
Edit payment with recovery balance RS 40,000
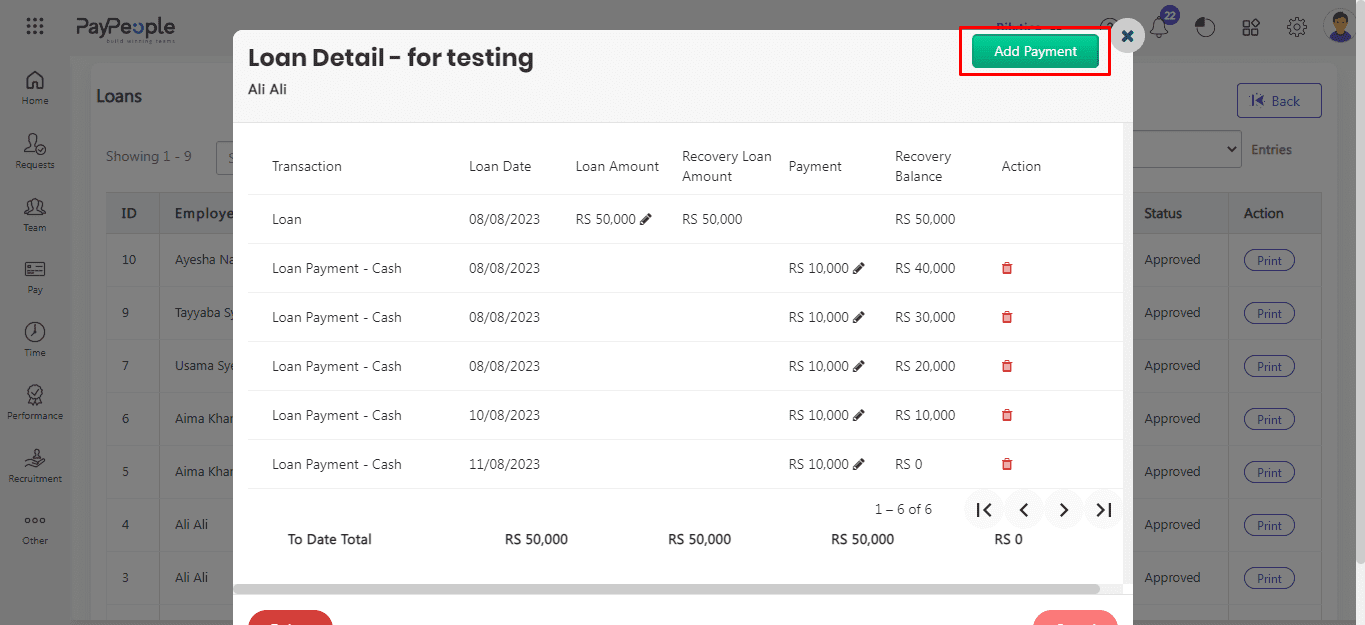859,268
